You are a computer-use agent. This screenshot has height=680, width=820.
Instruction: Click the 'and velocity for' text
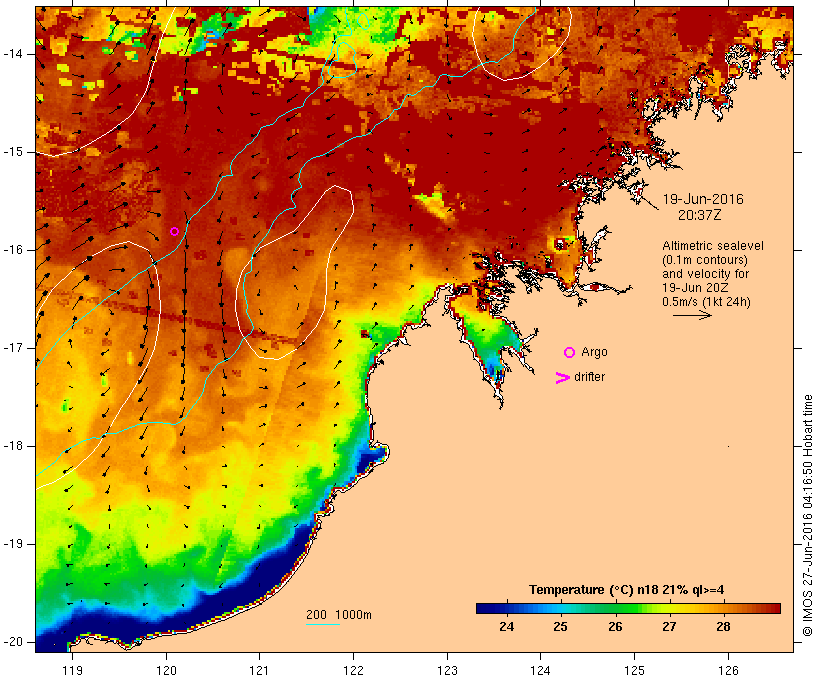[x=705, y=274]
